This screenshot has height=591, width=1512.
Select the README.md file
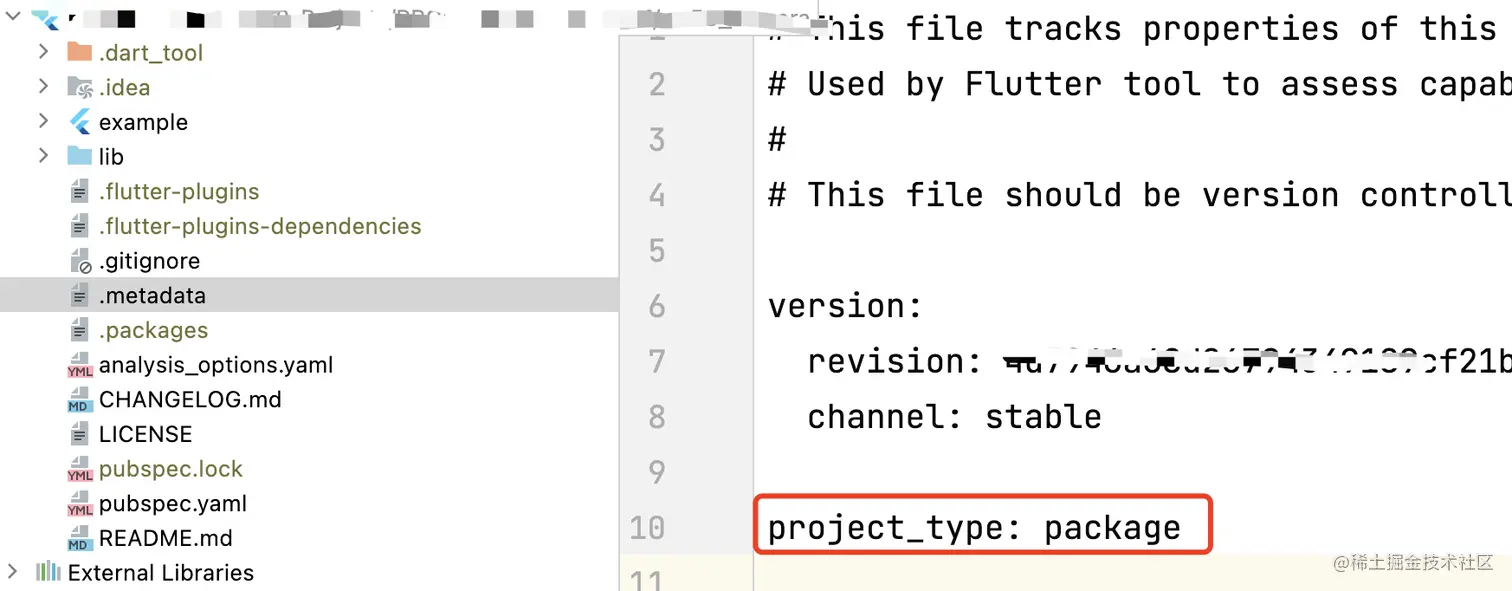coord(165,538)
